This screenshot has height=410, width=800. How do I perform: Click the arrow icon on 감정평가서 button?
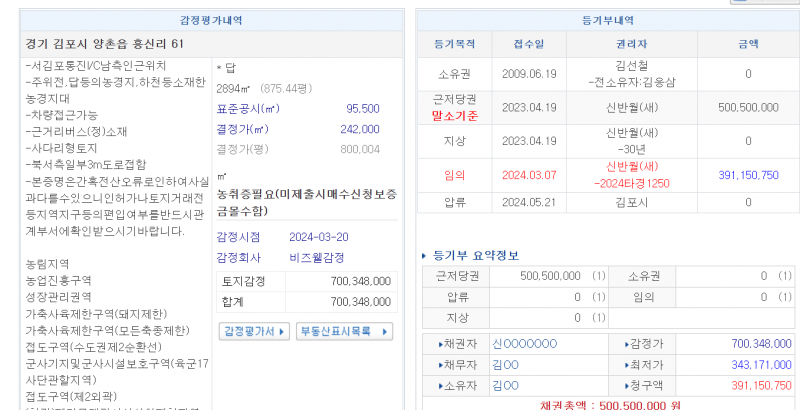tap(283, 331)
